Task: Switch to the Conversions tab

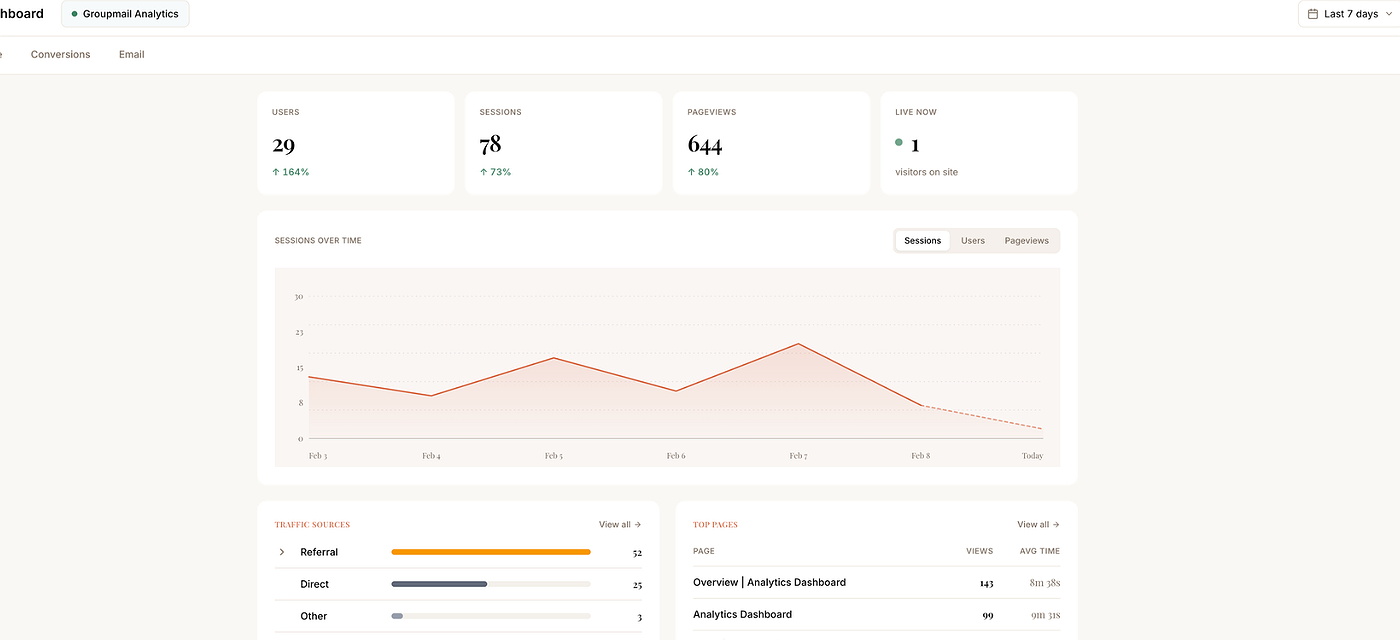Action: click(60, 54)
